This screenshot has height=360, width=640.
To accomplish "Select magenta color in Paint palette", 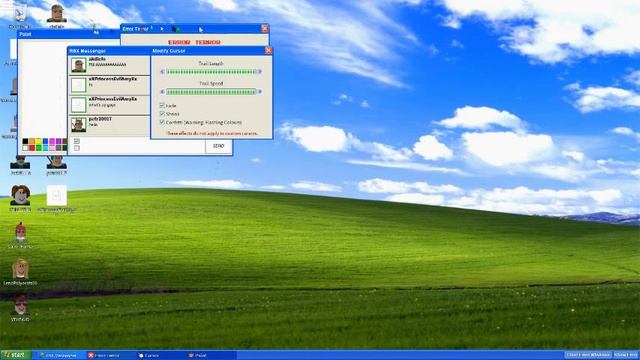I will click(x=52, y=141).
